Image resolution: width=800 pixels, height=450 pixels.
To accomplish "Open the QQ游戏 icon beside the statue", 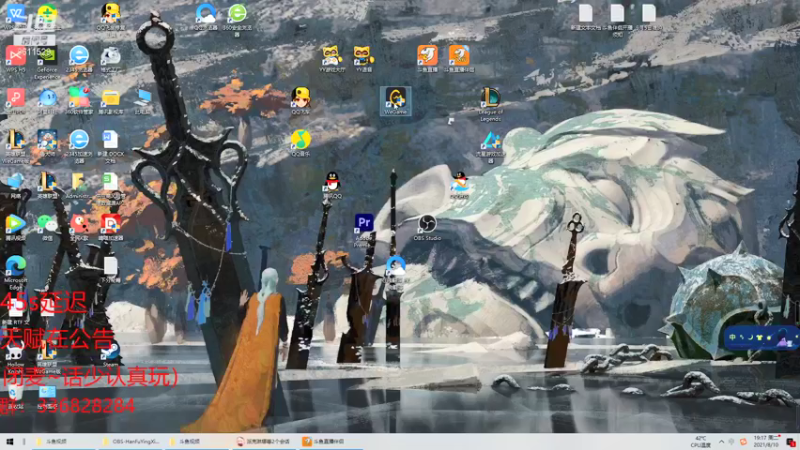I will tap(459, 185).
